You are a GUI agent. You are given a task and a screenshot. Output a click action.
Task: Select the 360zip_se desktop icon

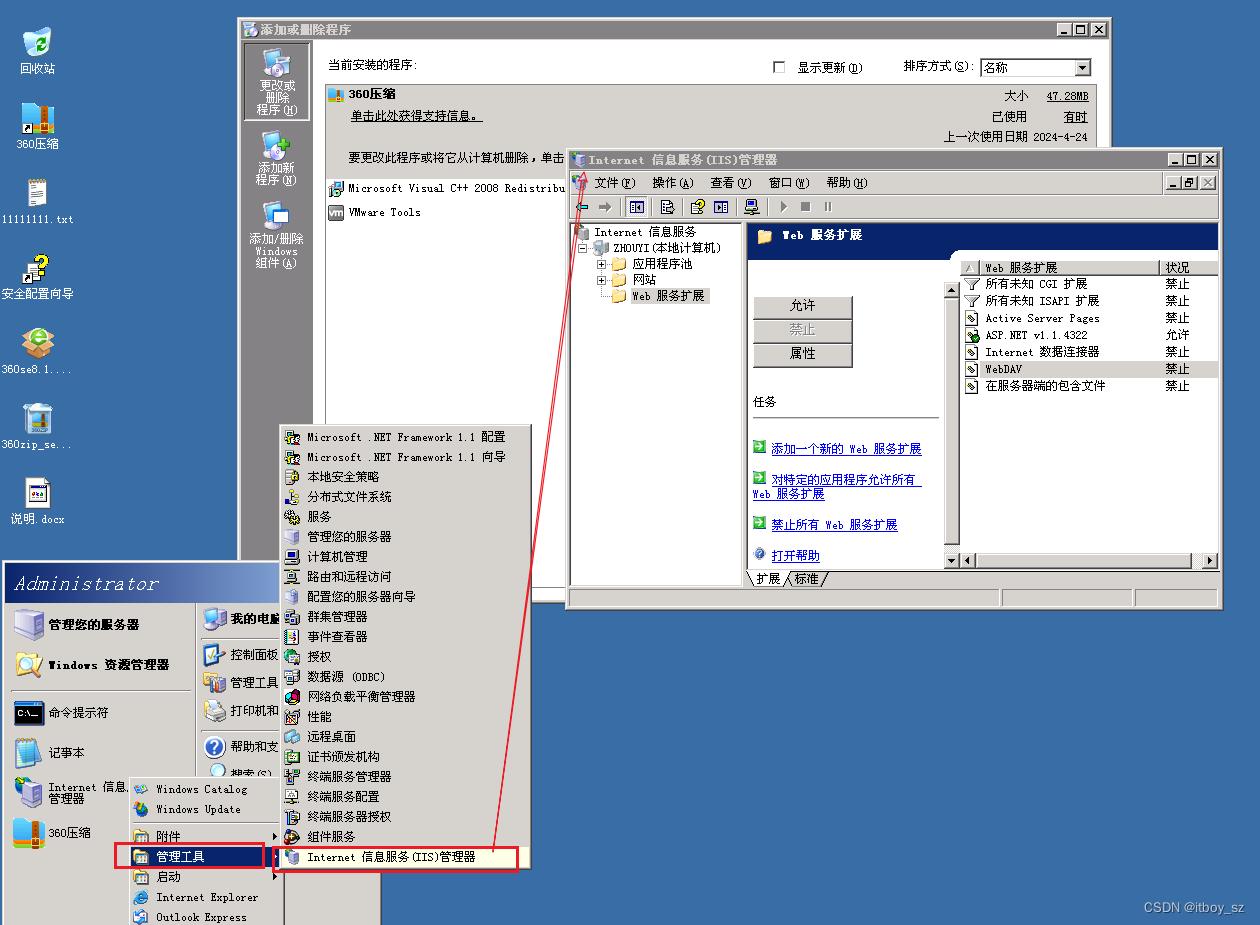click(38, 427)
